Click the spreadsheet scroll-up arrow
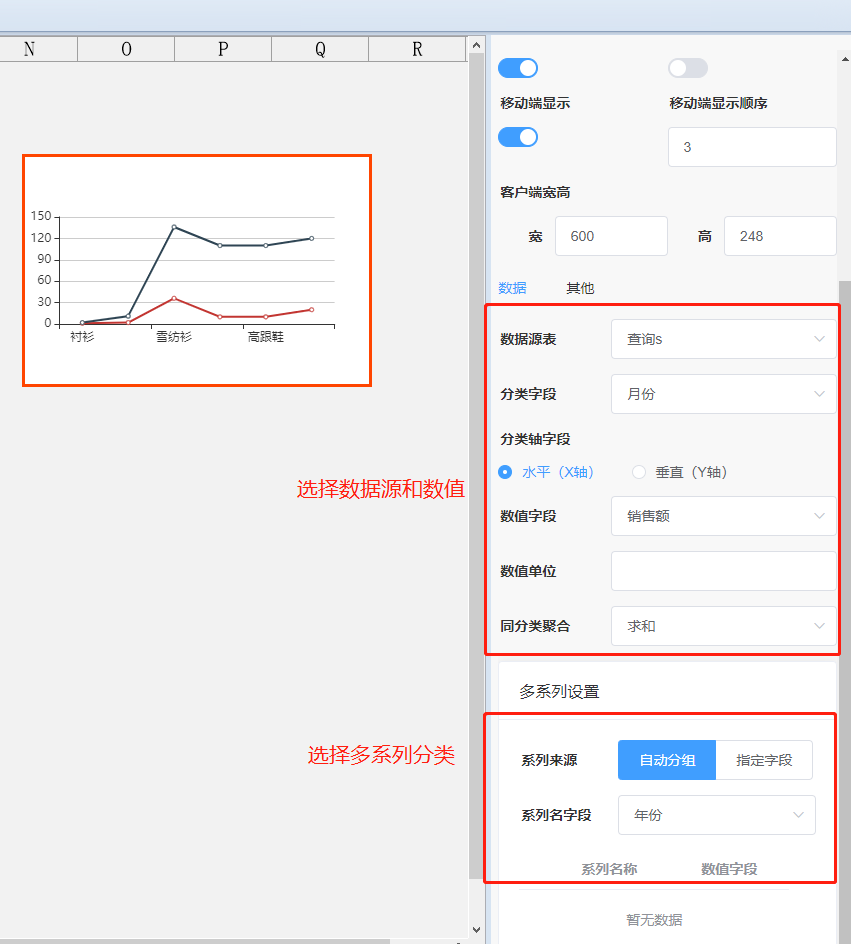Image resolution: width=851 pixels, height=944 pixels. coord(476,45)
